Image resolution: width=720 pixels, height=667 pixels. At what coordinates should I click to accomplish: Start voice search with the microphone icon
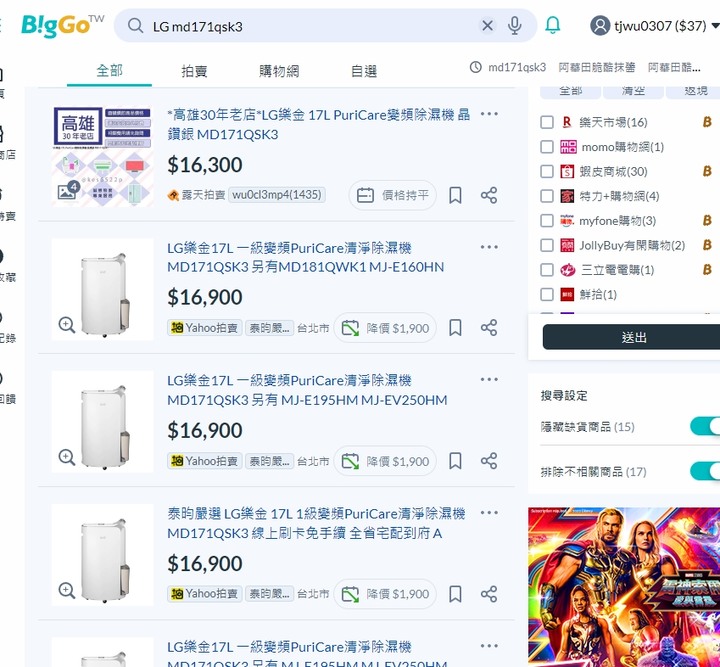[x=515, y=26]
